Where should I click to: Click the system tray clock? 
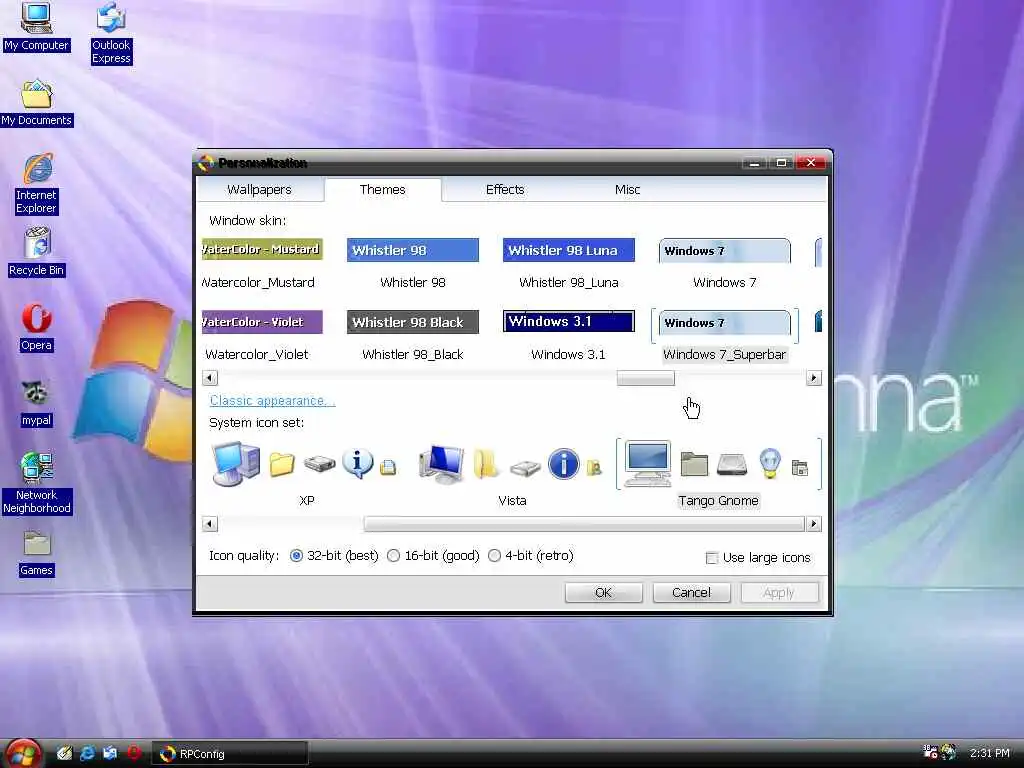coord(990,753)
